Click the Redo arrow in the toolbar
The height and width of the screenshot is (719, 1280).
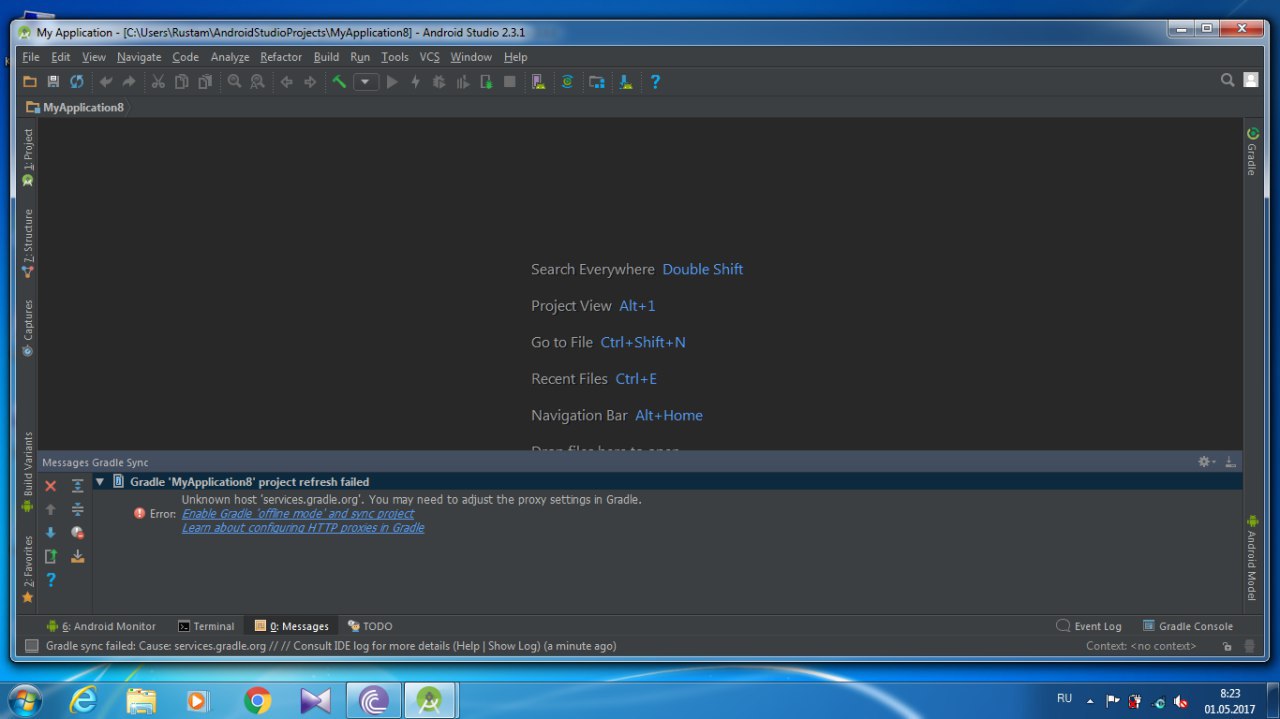click(x=129, y=82)
